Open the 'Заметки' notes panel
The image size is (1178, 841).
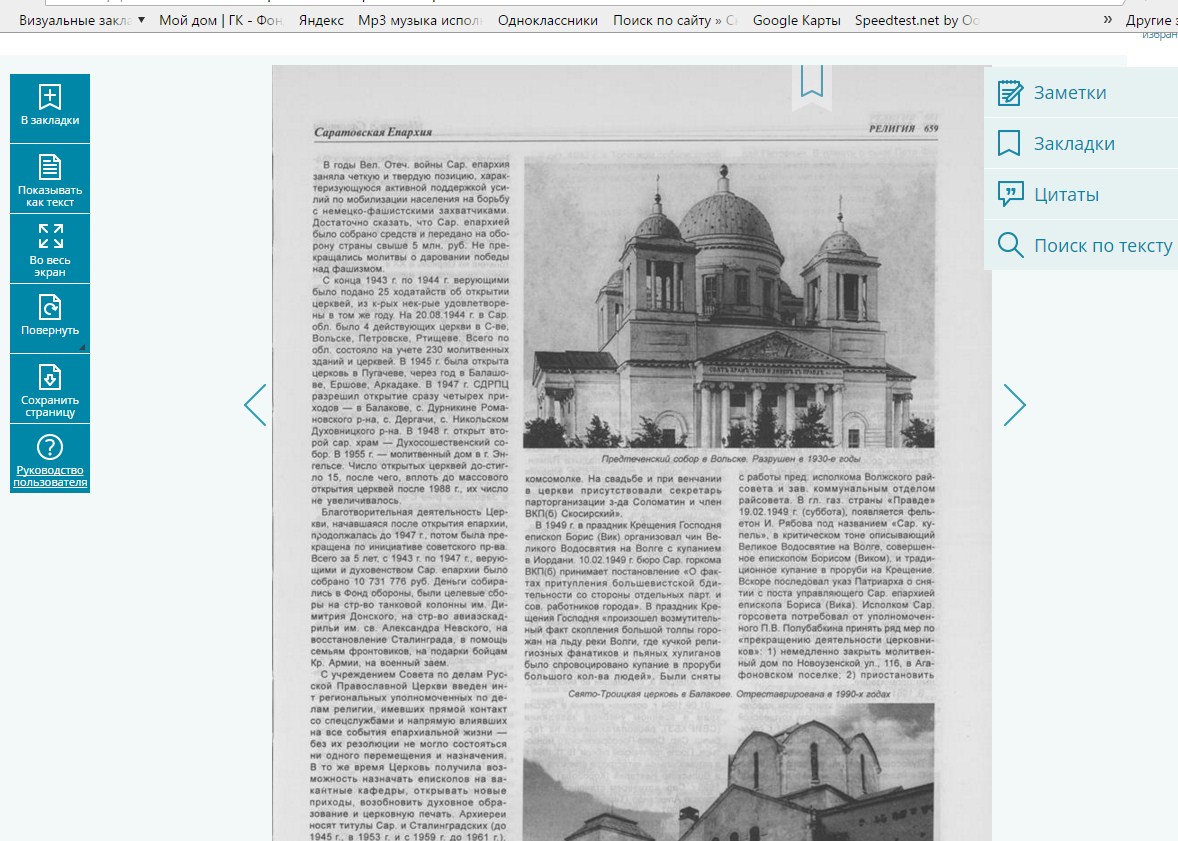point(1069,93)
